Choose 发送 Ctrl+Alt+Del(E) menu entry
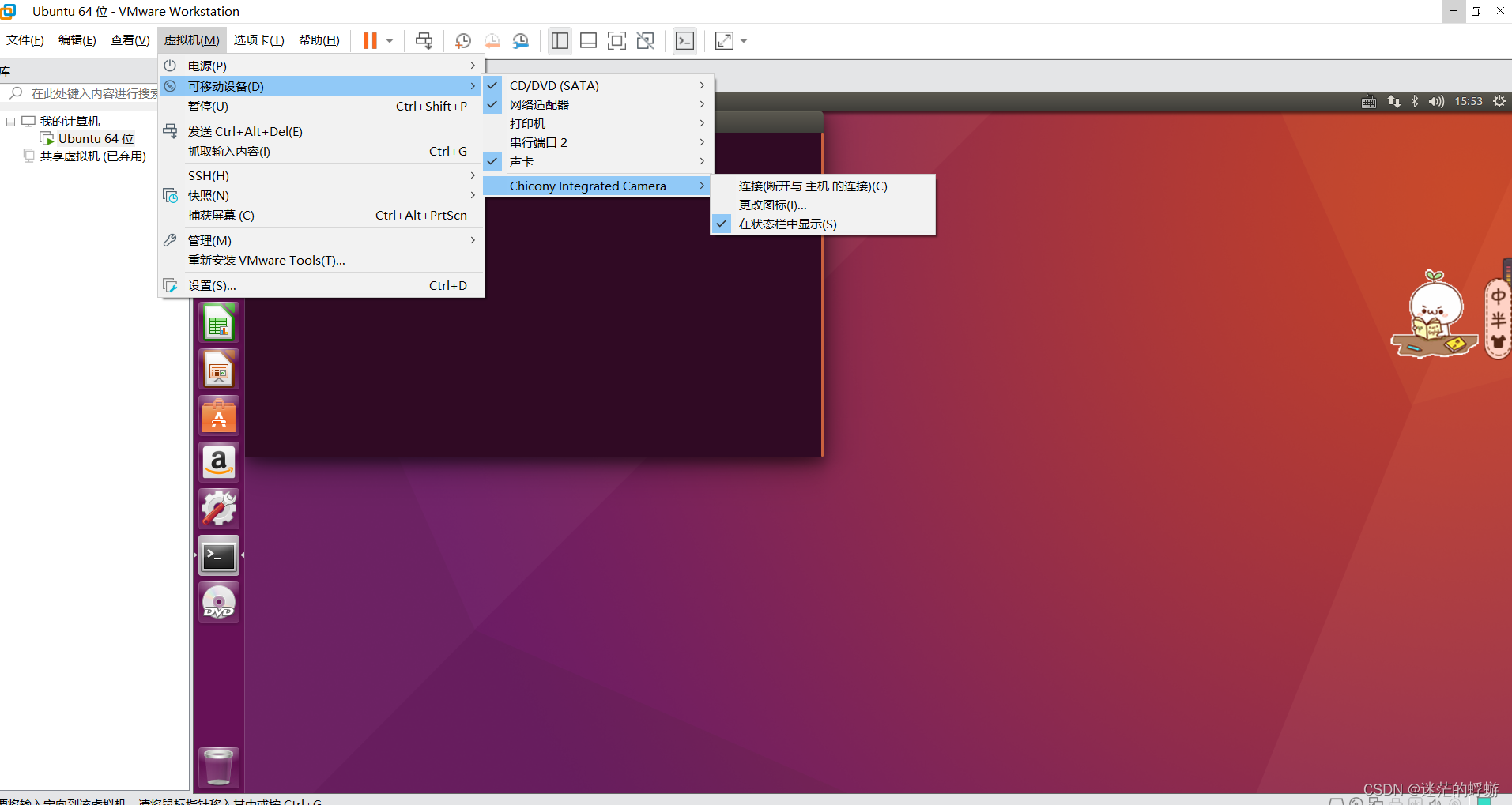This screenshot has height=805, width=1512. pyautogui.click(x=322, y=131)
